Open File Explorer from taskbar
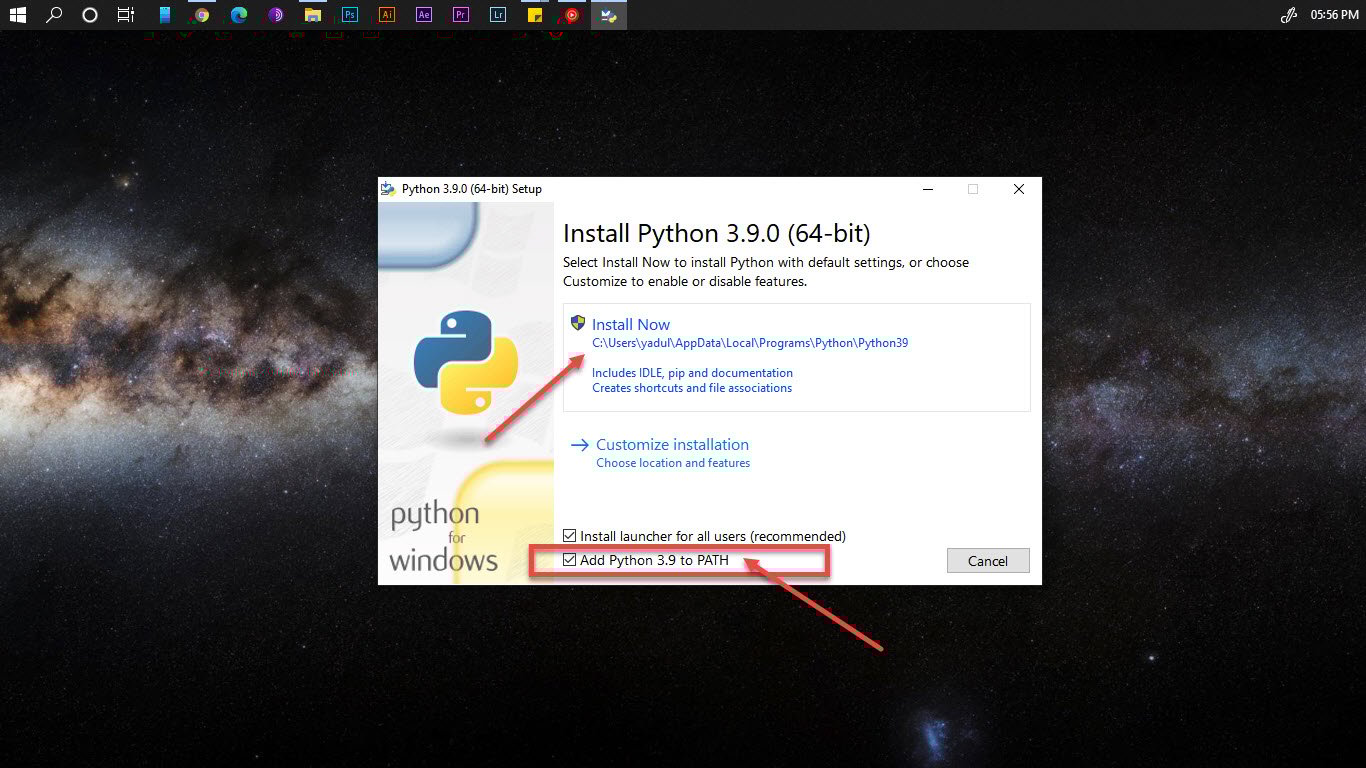 coord(313,15)
